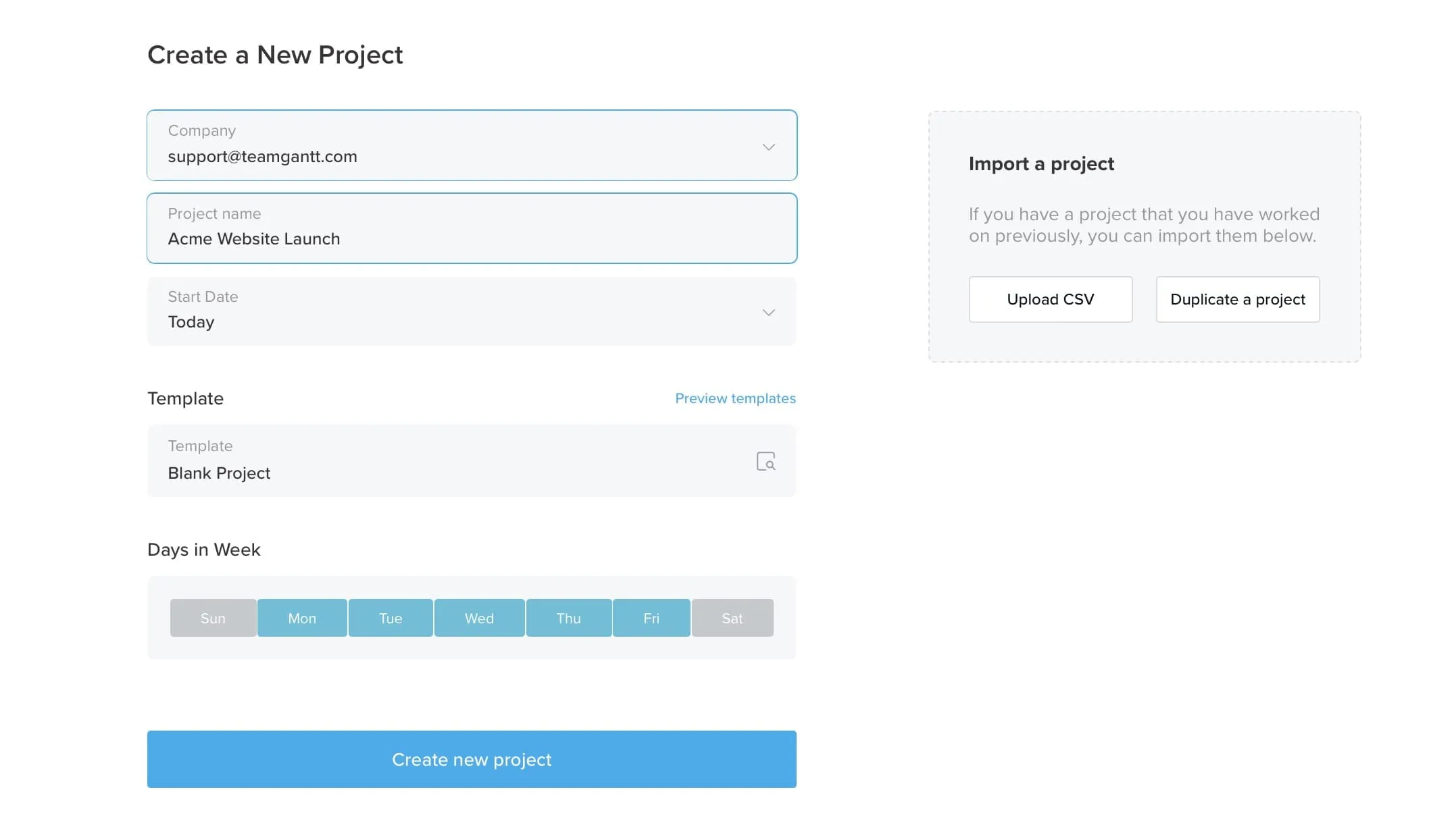Image resolution: width=1431 pixels, height=840 pixels.
Task: Expand the Start Date dropdown
Action: coord(472,311)
